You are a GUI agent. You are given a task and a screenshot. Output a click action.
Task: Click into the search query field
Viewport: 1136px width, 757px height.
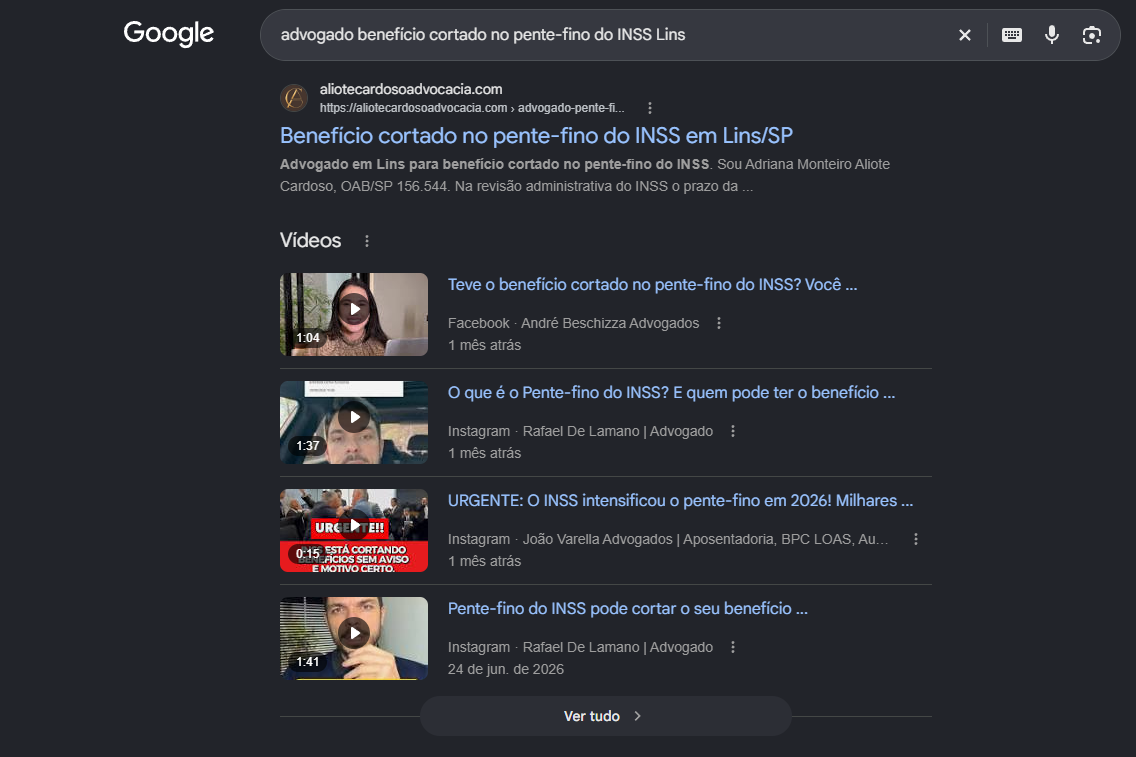tap(609, 35)
